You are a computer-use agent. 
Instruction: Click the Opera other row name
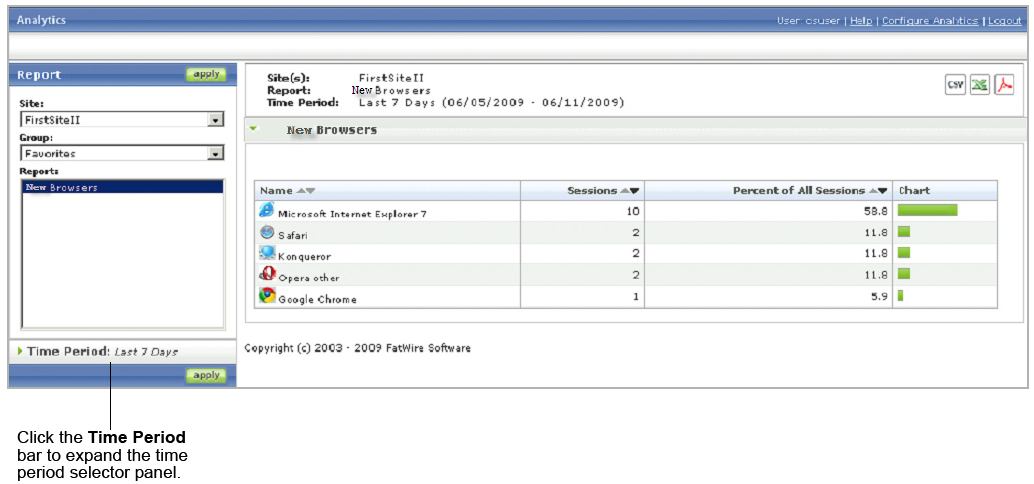click(309, 278)
